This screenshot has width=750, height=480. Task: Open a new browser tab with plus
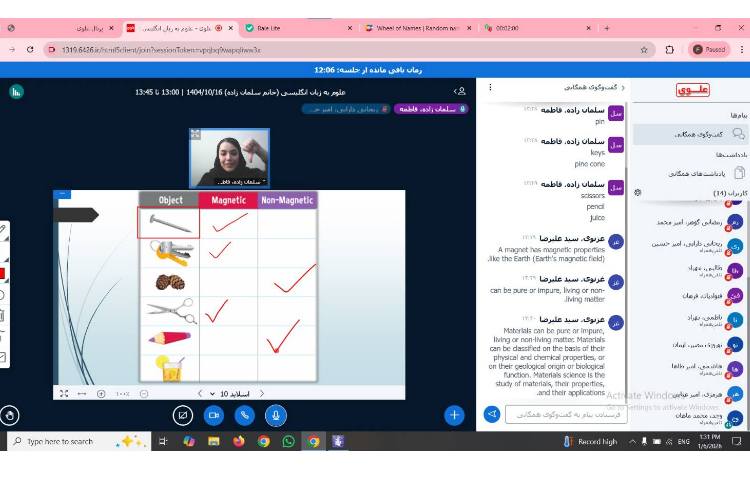[x=607, y=28]
